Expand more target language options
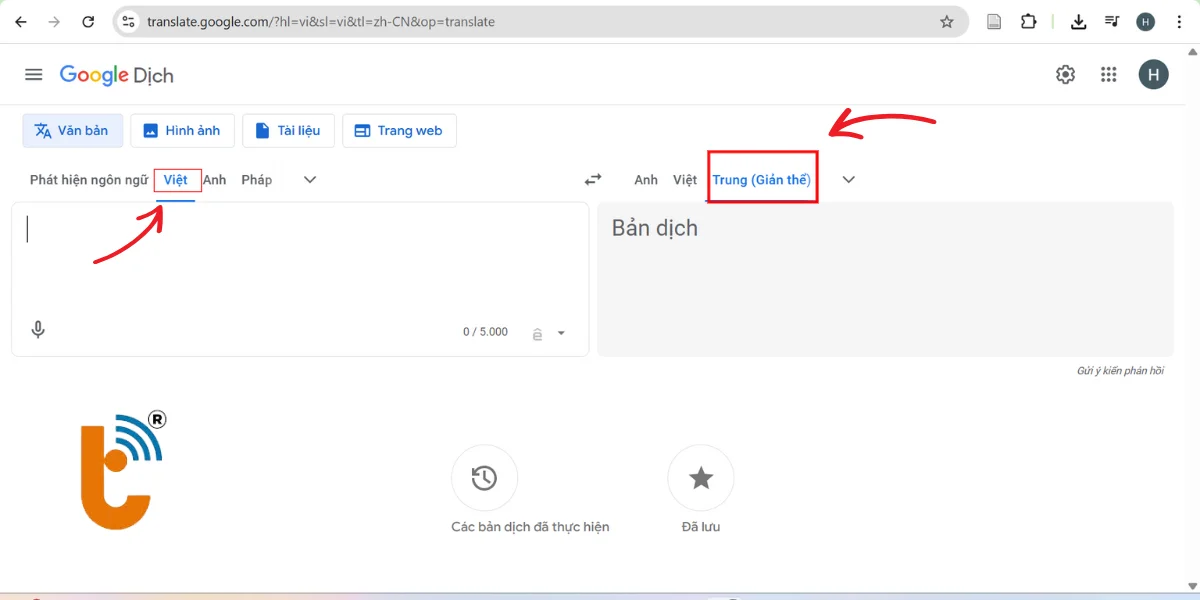This screenshot has height=600, width=1200. tap(848, 180)
